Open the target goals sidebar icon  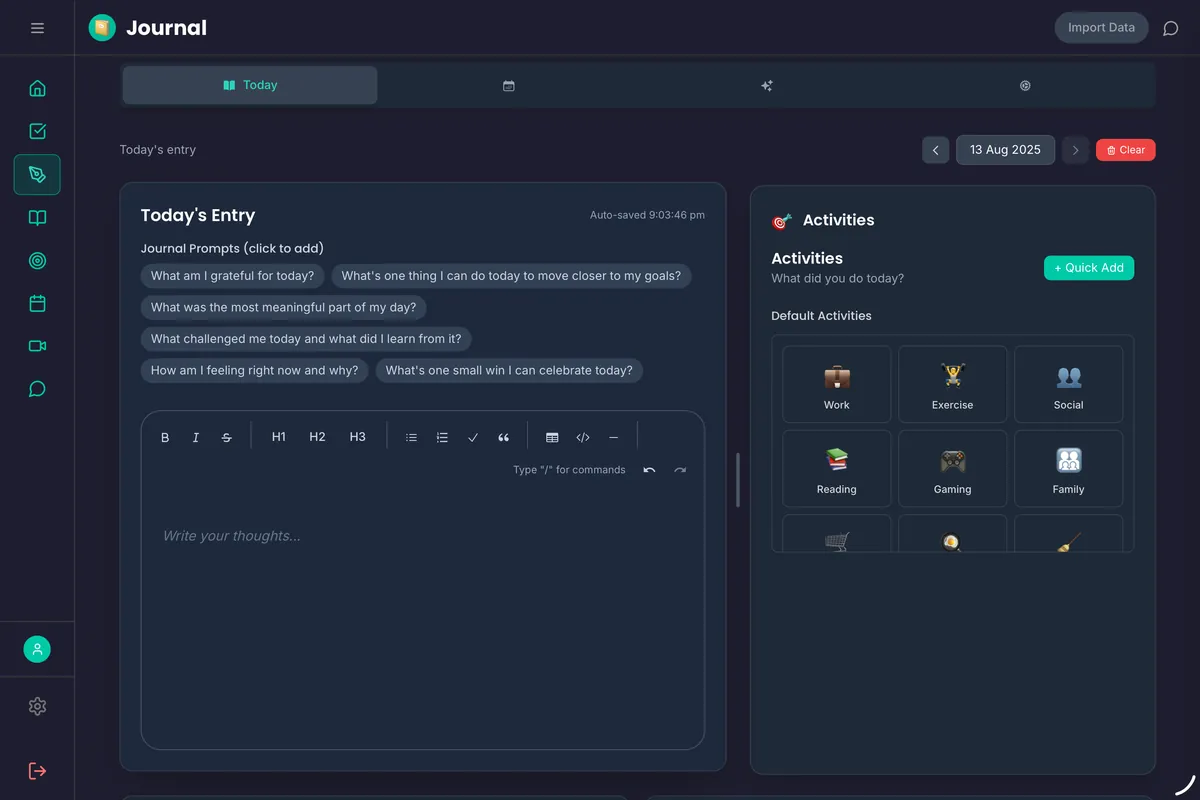point(37,261)
